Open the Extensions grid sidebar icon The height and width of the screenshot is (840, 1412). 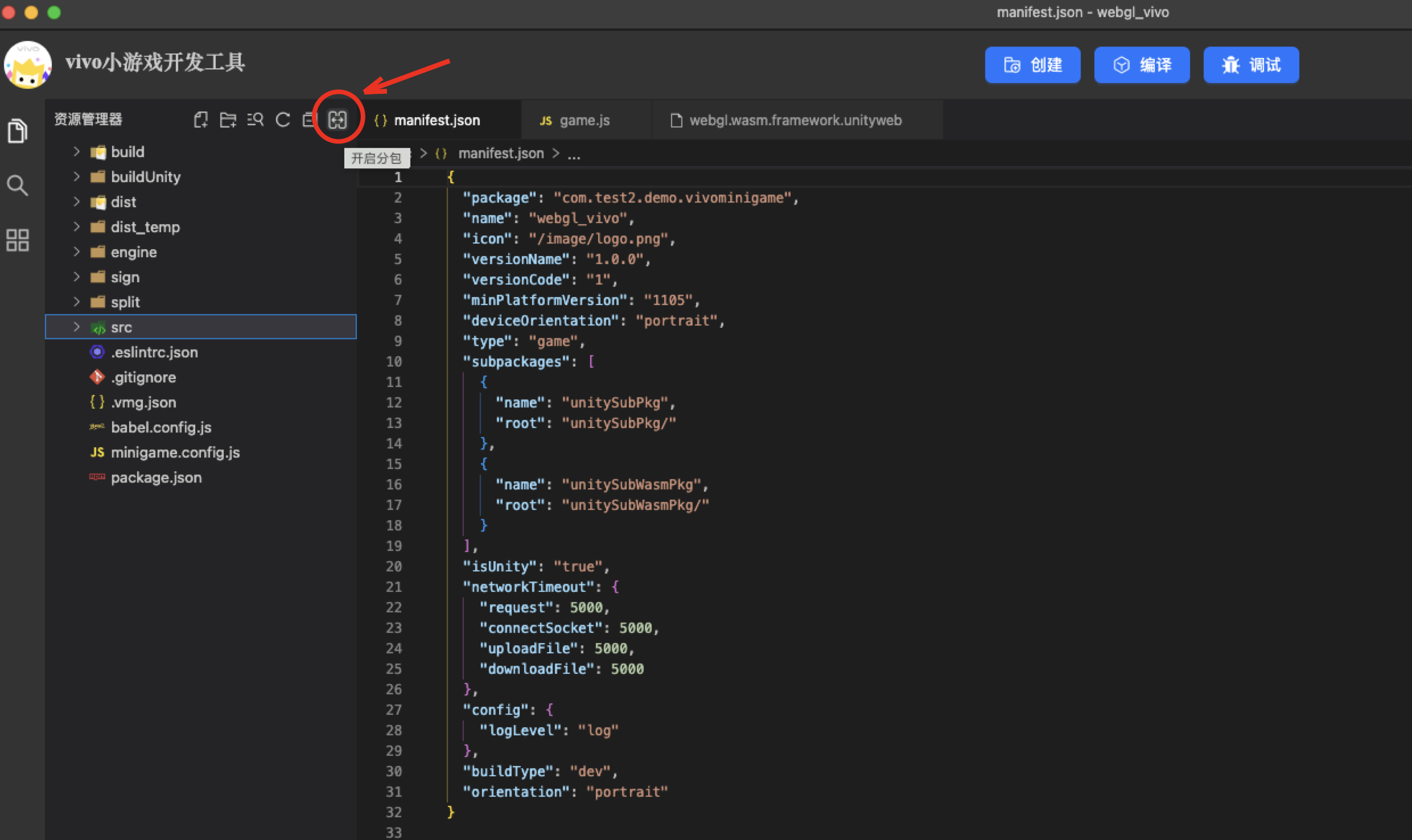point(17,240)
